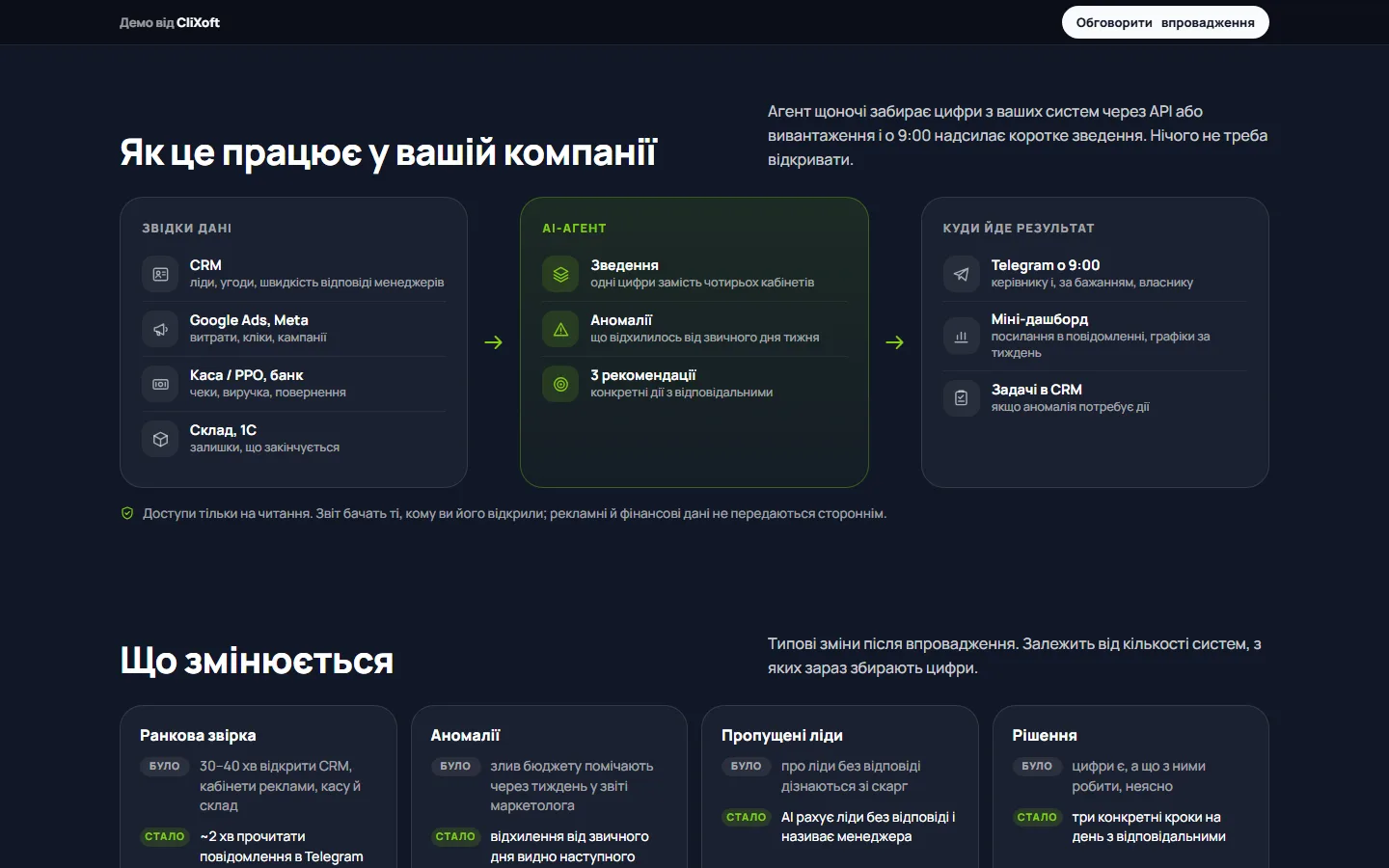
Task: Select the heading Що змінюється
Action: pyautogui.click(x=257, y=661)
